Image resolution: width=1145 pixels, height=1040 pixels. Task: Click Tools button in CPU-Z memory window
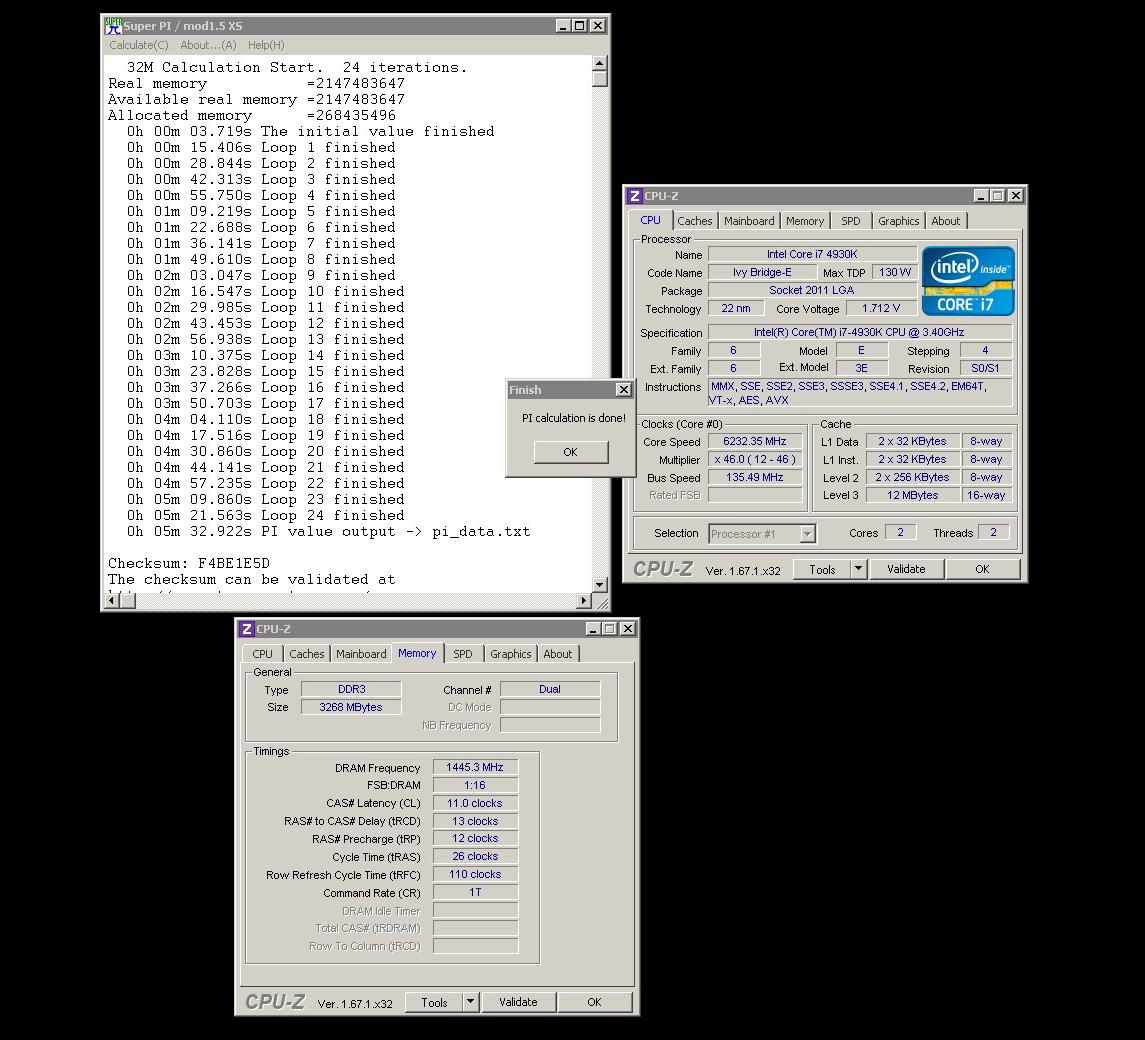(x=434, y=1003)
